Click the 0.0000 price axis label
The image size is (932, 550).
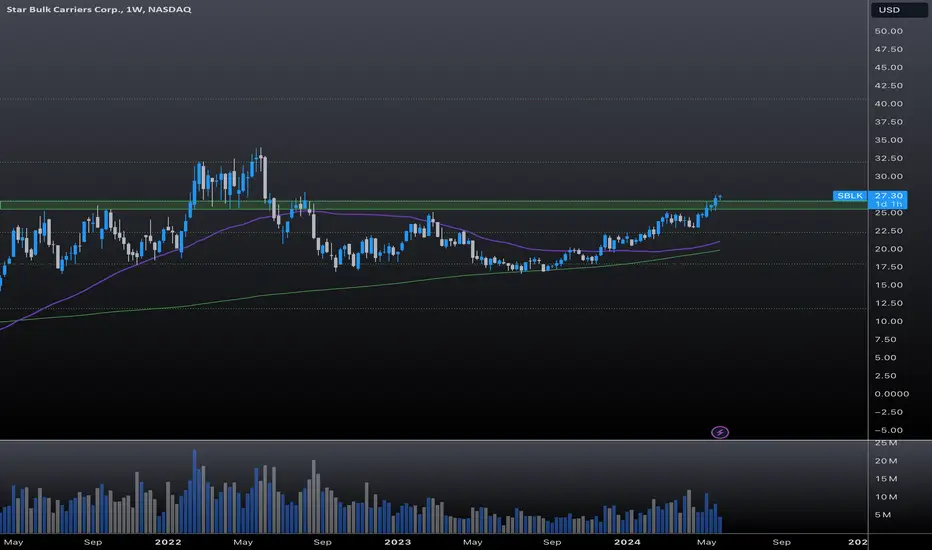(x=892, y=394)
